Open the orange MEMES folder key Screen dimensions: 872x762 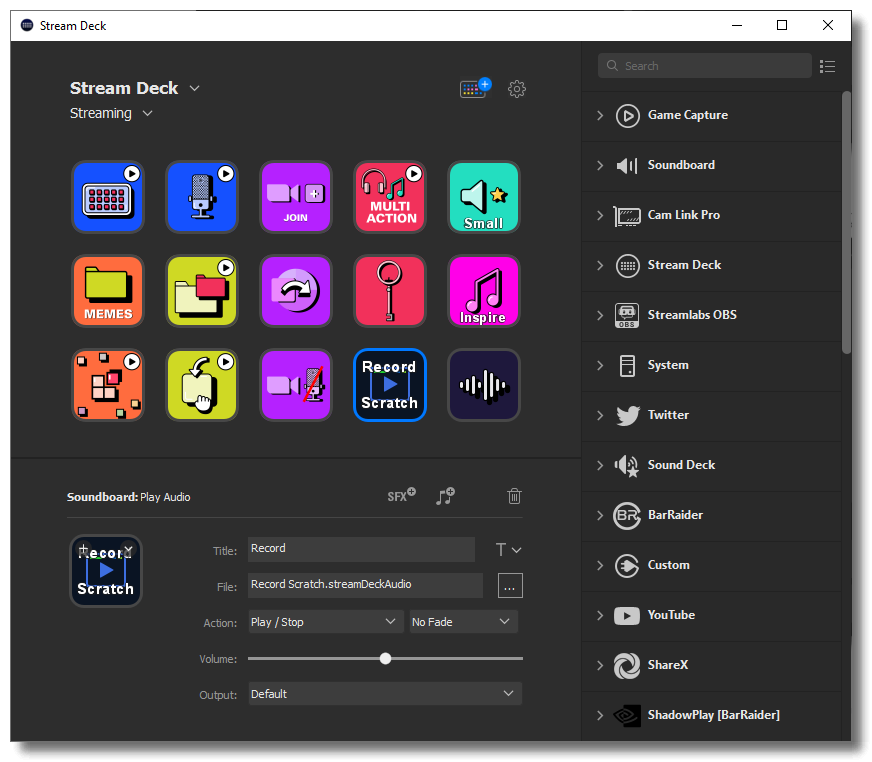pos(108,291)
